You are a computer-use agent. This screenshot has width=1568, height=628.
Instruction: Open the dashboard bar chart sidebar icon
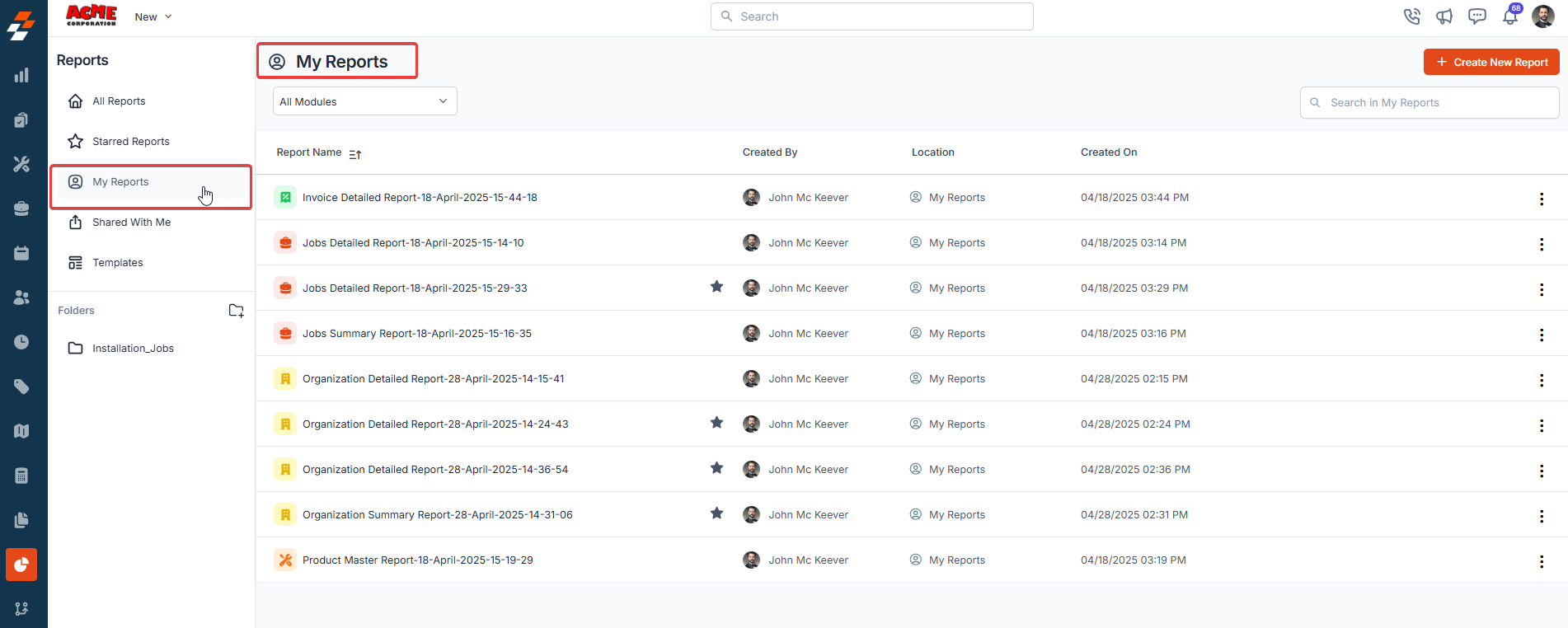coord(21,76)
